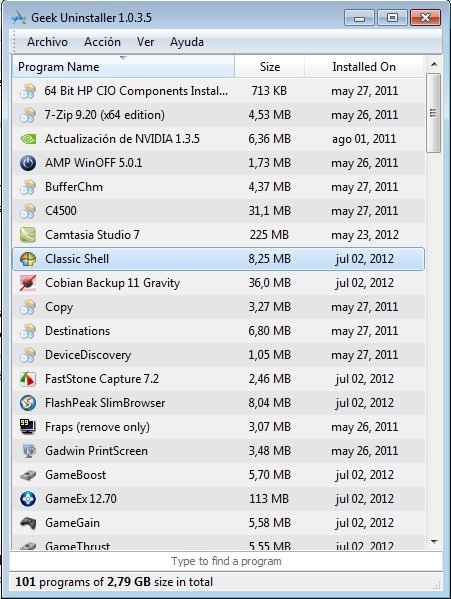Sort by Installed On column header
Viewport: 451px width, 599px height.
pyautogui.click(x=364, y=66)
